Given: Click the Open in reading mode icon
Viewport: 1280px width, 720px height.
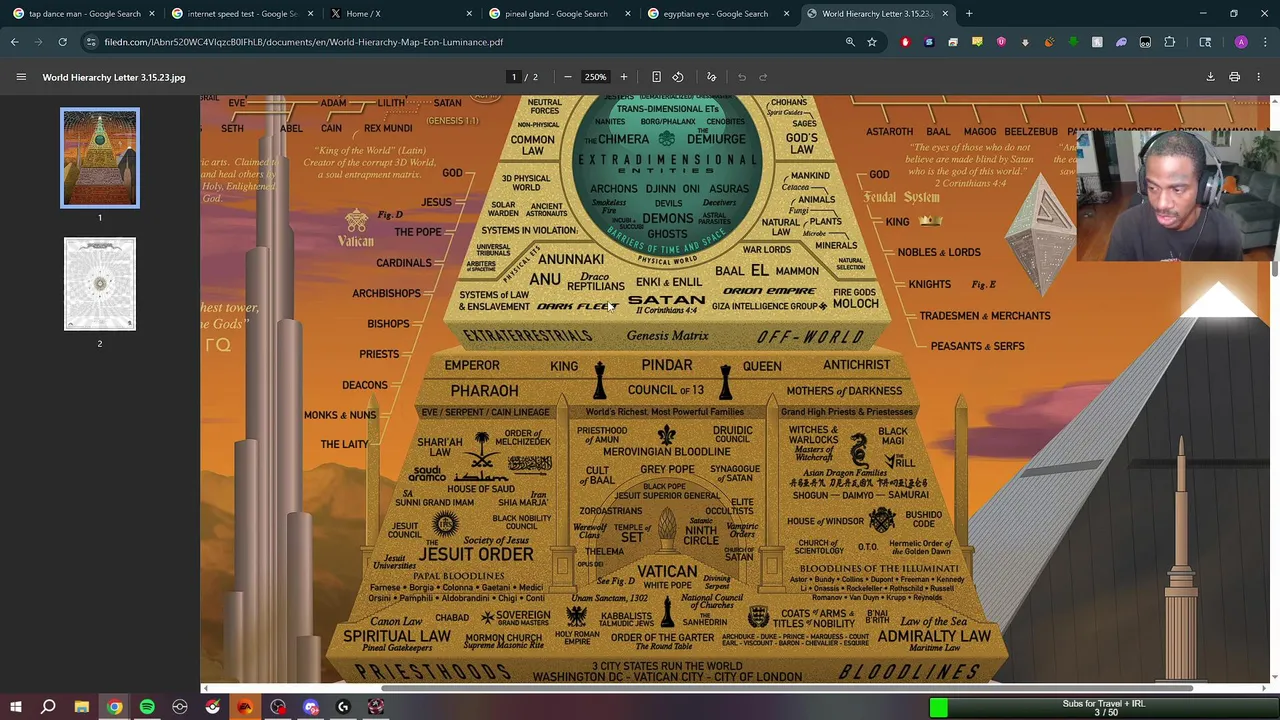Looking at the screenshot, I should 1205,42.
